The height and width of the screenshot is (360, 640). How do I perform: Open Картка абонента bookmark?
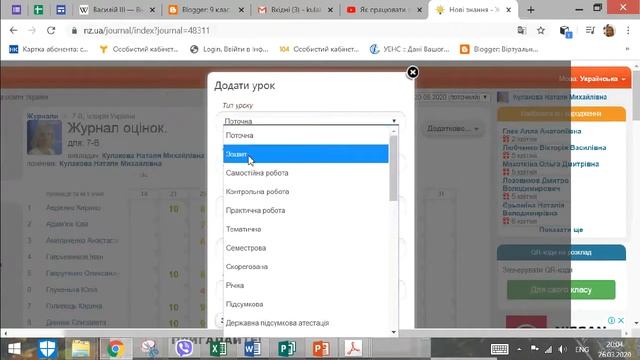click(x=48, y=49)
